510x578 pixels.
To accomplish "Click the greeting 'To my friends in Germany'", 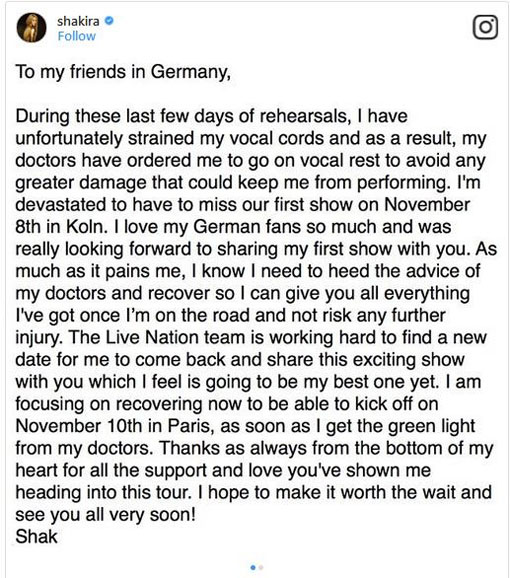I will tap(123, 72).
